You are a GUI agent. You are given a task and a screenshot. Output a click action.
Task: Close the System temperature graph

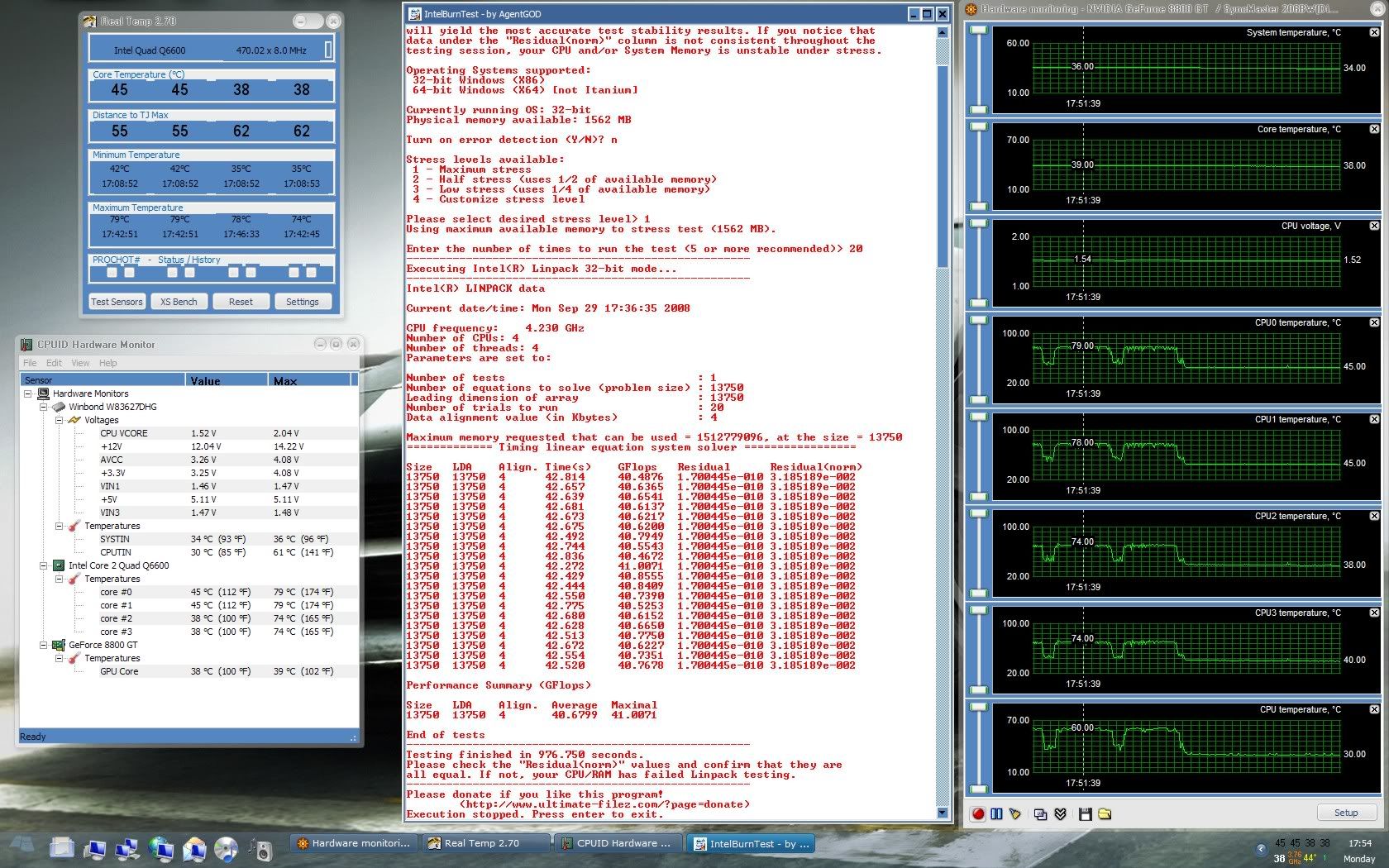[1374, 32]
